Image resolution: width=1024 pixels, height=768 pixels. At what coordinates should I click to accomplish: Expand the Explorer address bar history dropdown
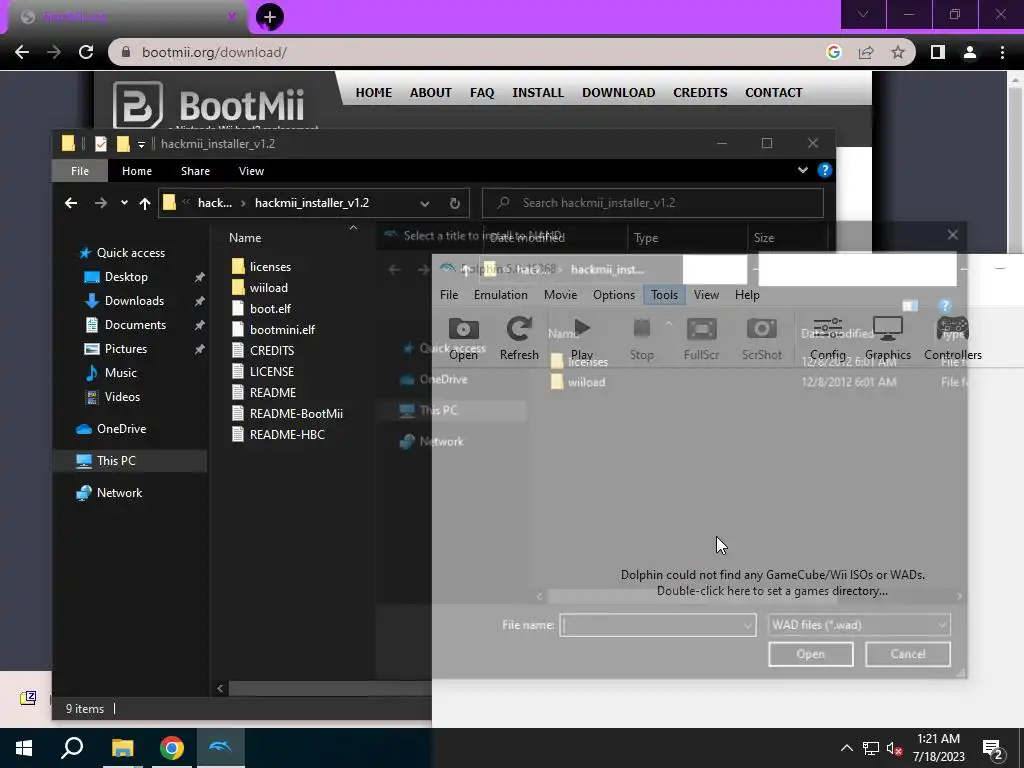point(424,204)
